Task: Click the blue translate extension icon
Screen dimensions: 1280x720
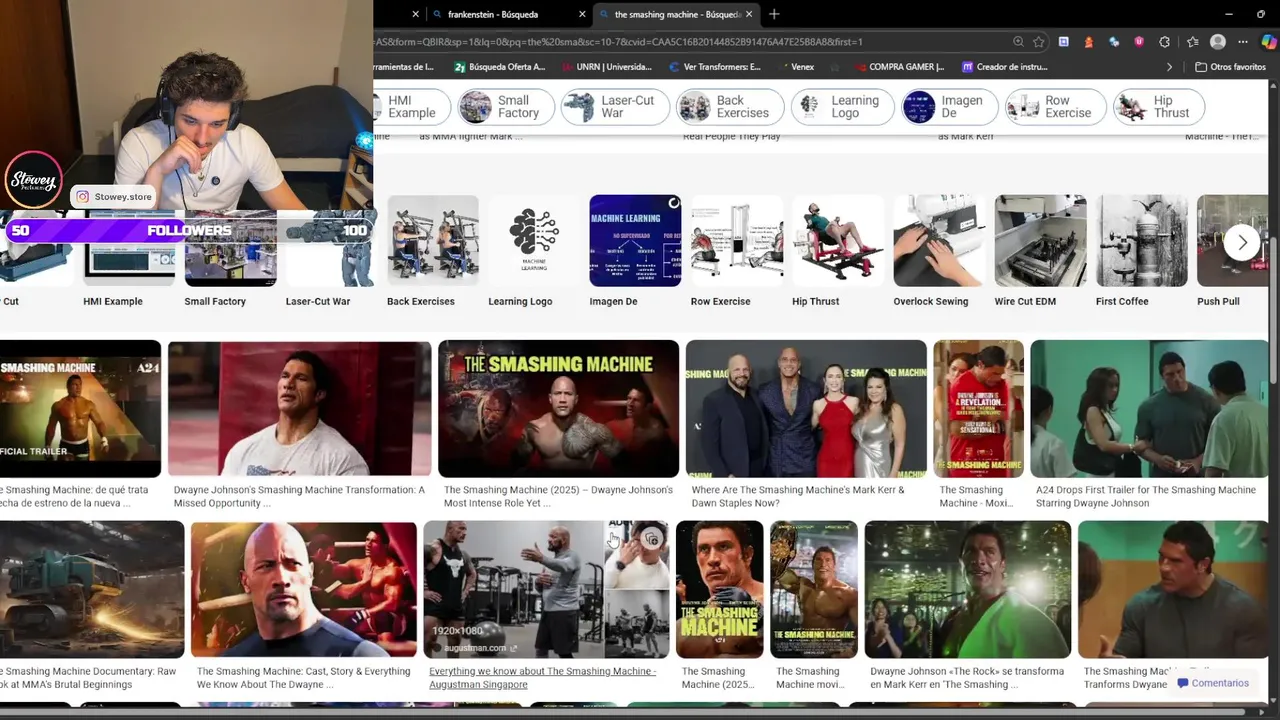Action: [x=1114, y=42]
